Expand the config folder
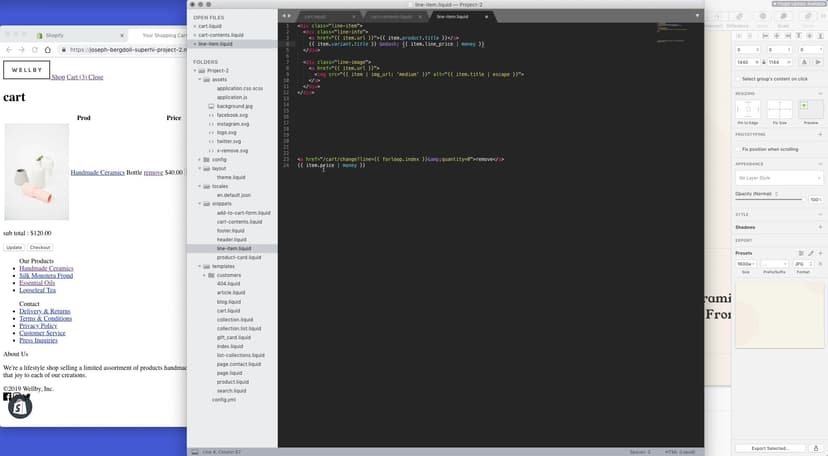 [201, 159]
